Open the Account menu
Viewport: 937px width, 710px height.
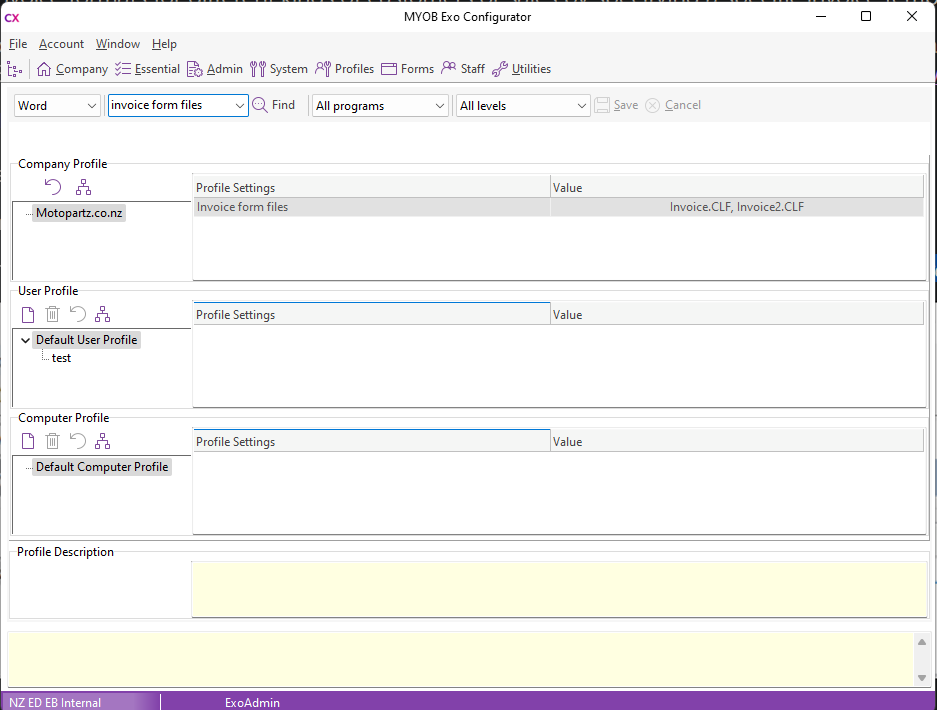(x=61, y=44)
